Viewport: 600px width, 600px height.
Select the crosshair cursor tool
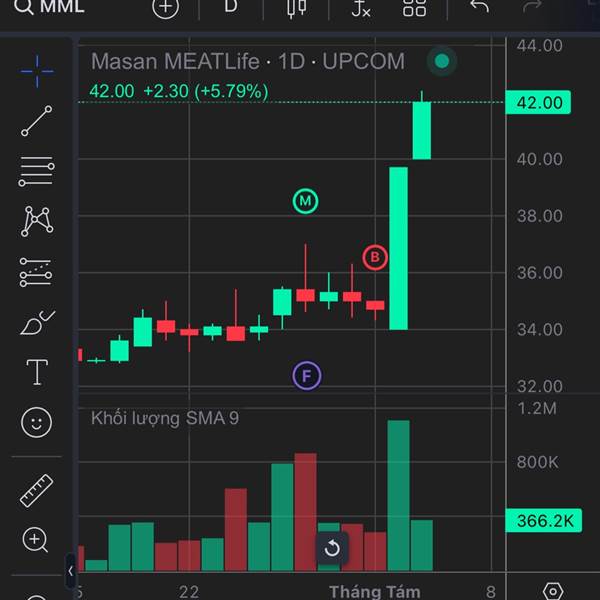point(37,71)
